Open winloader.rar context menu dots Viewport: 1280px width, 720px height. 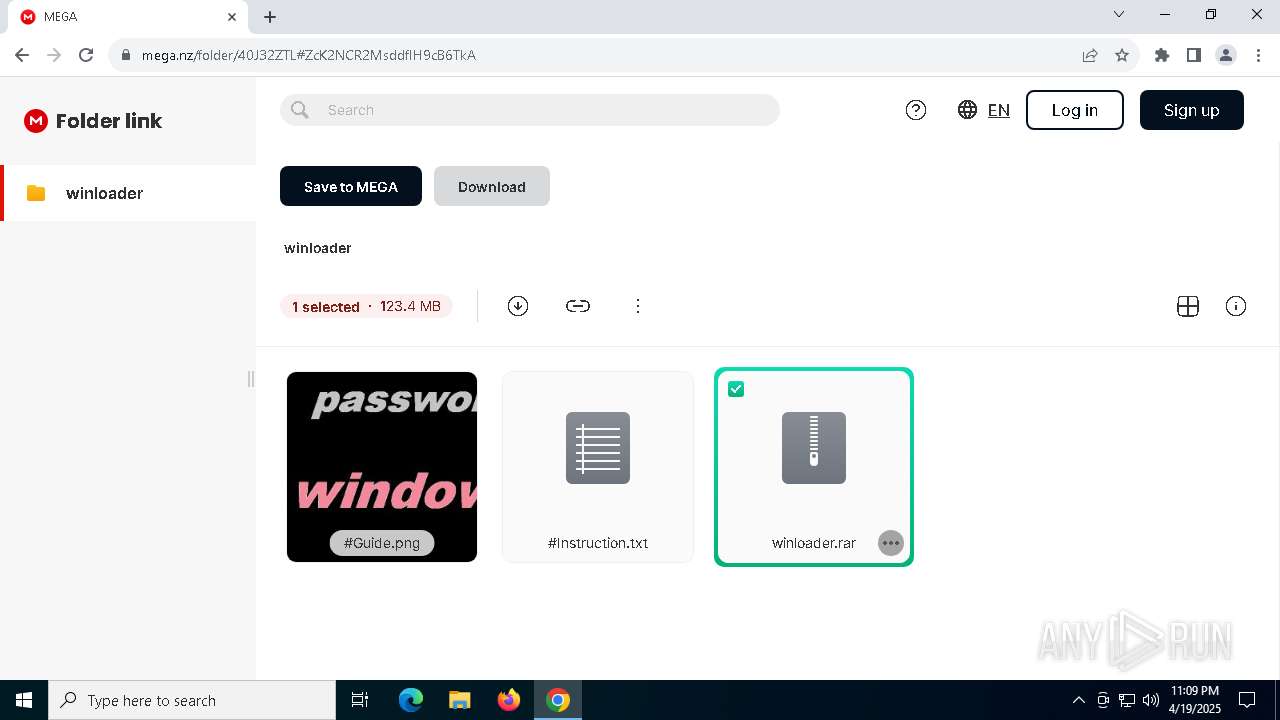[x=891, y=543]
